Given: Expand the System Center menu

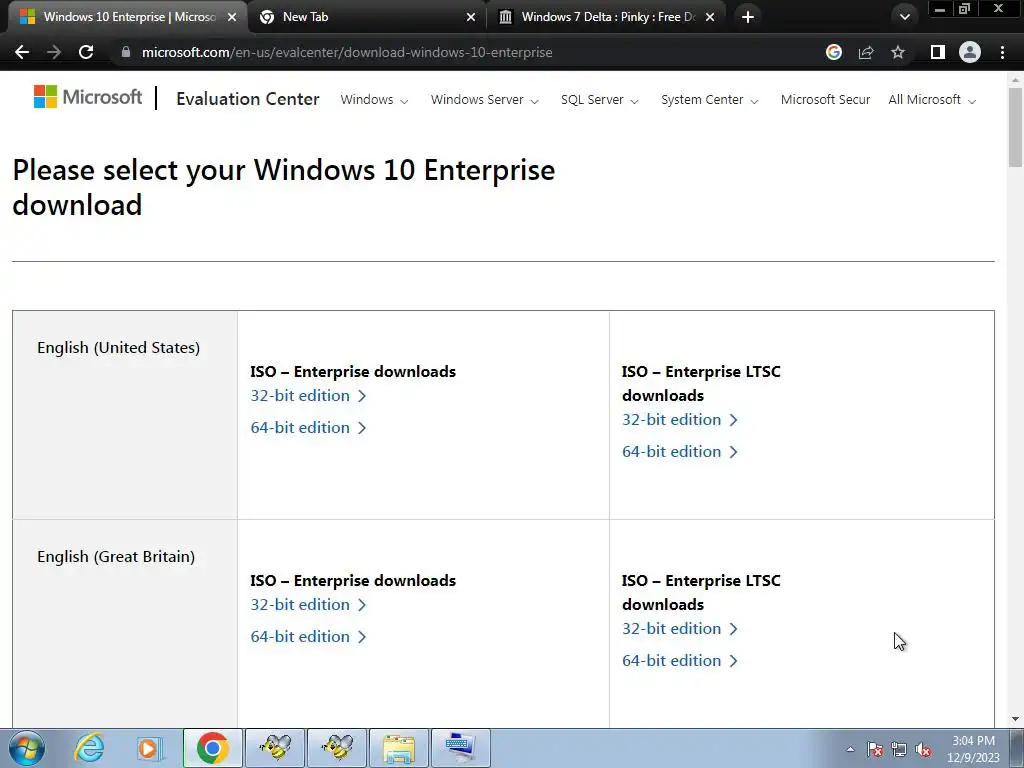Looking at the screenshot, I should (x=709, y=100).
